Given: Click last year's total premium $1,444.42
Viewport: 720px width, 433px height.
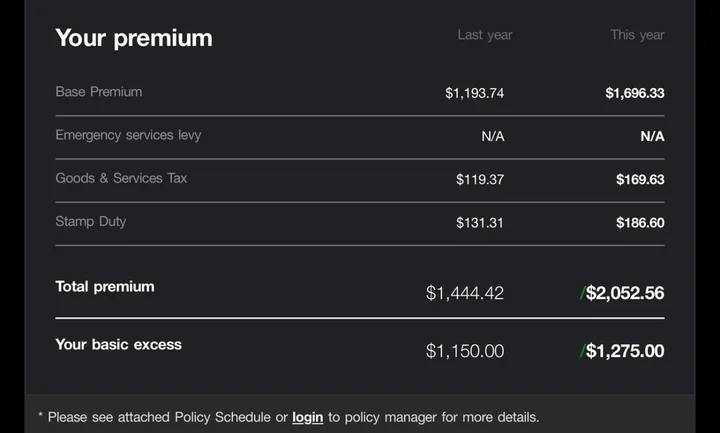Looking at the screenshot, I should [x=465, y=293].
